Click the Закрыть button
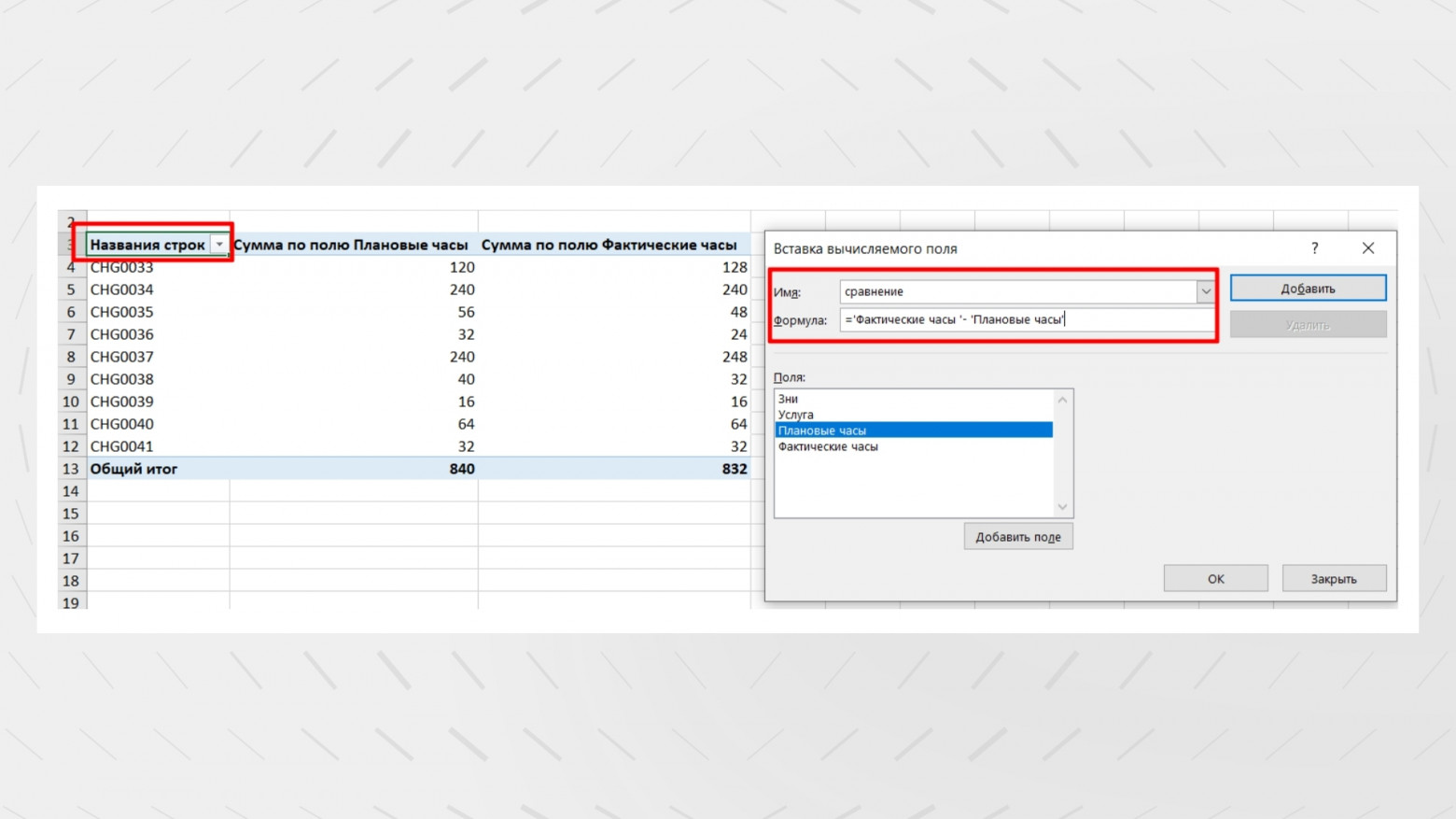The height and width of the screenshot is (819, 1456). point(1333,579)
